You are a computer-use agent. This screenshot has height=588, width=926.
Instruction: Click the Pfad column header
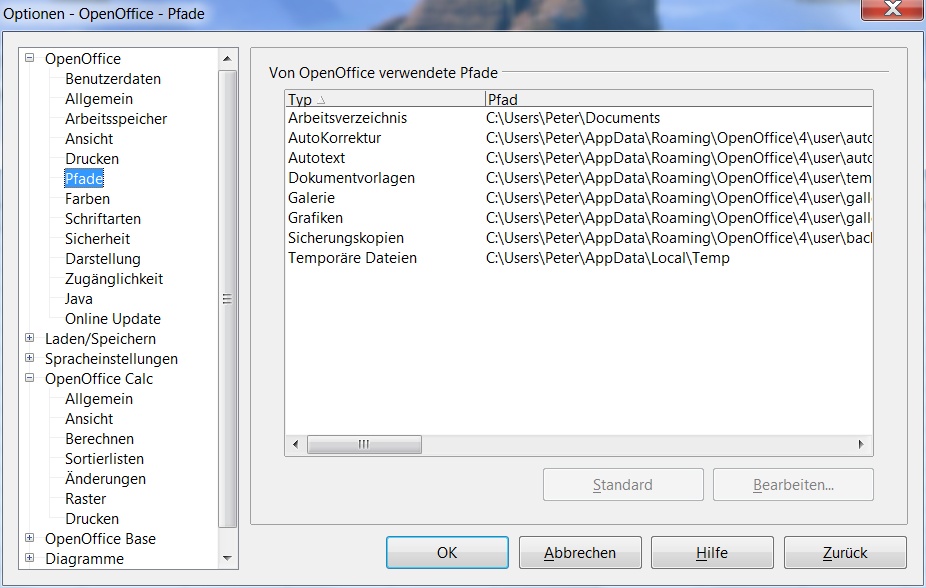(x=678, y=99)
